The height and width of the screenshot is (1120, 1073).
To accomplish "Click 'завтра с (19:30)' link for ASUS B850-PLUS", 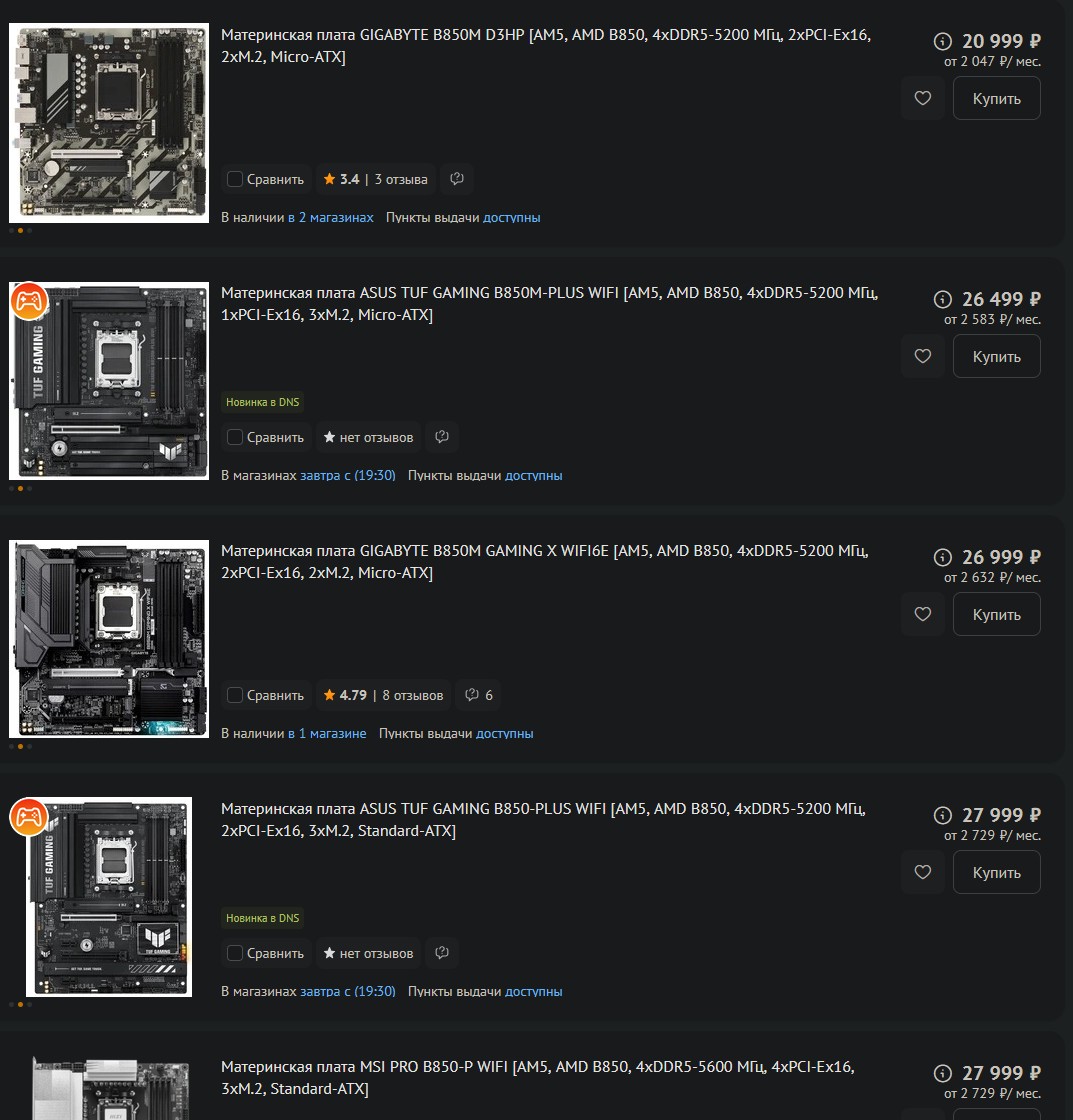I will (x=347, y=991).
